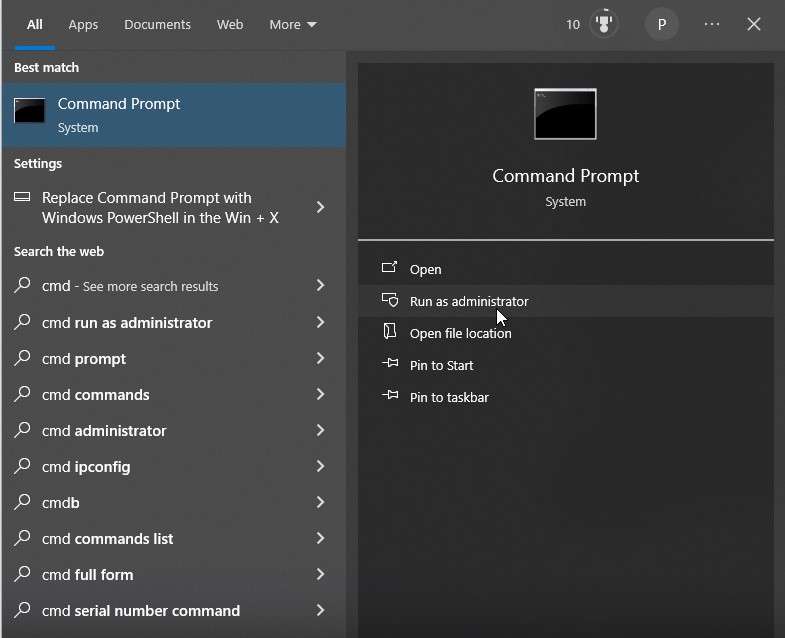
Task: Click the large Command Prompt preview thumbnail
Action: pos(565,114)
